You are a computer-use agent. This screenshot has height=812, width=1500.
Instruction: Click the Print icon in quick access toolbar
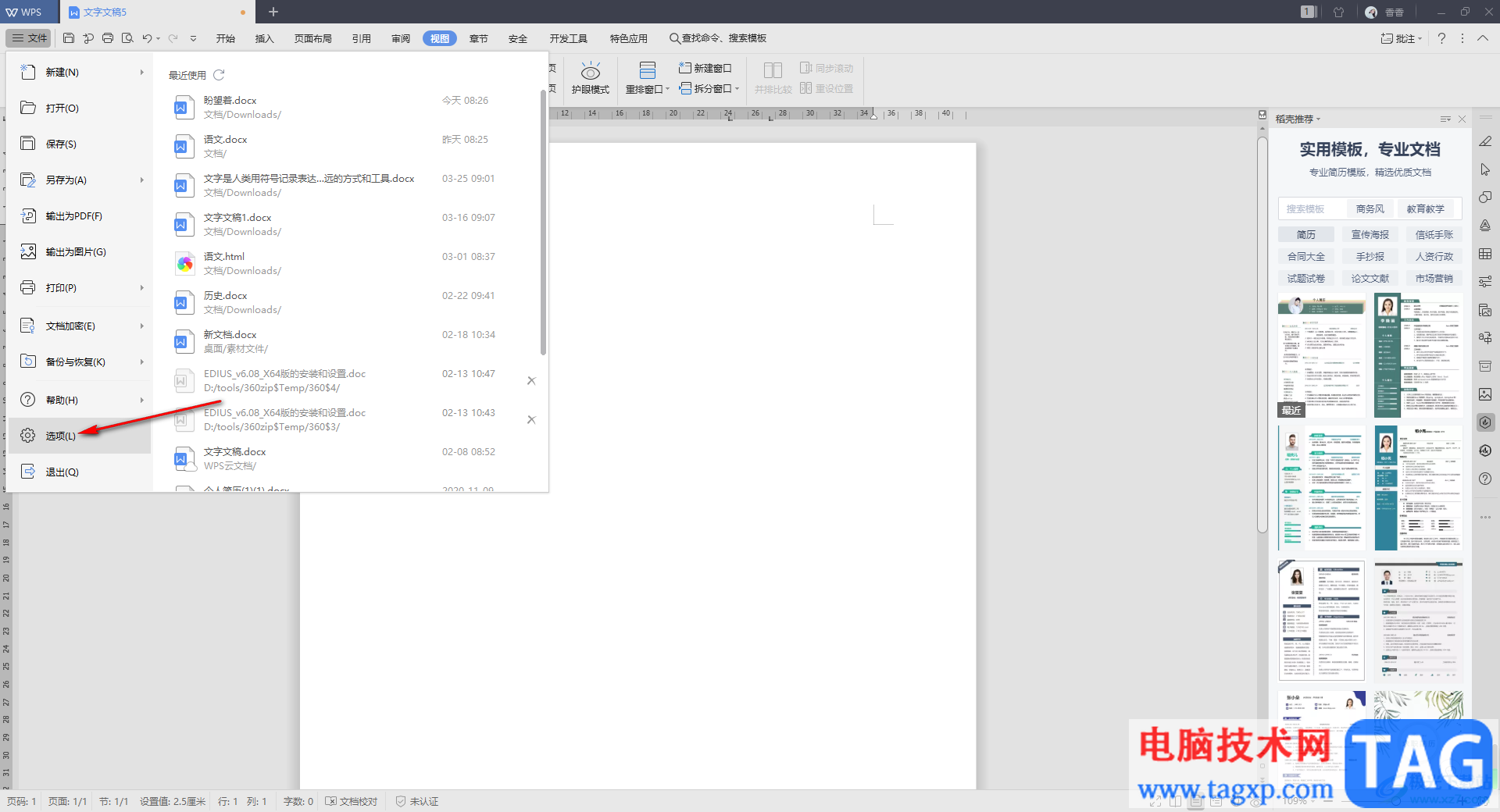click(x=108, y=38)
